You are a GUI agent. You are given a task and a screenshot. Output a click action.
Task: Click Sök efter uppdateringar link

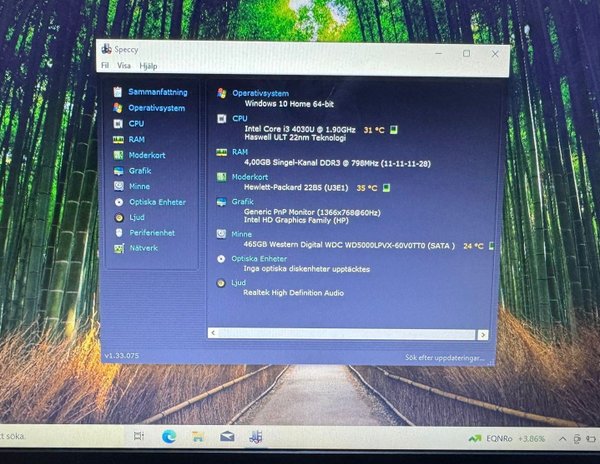444,358
